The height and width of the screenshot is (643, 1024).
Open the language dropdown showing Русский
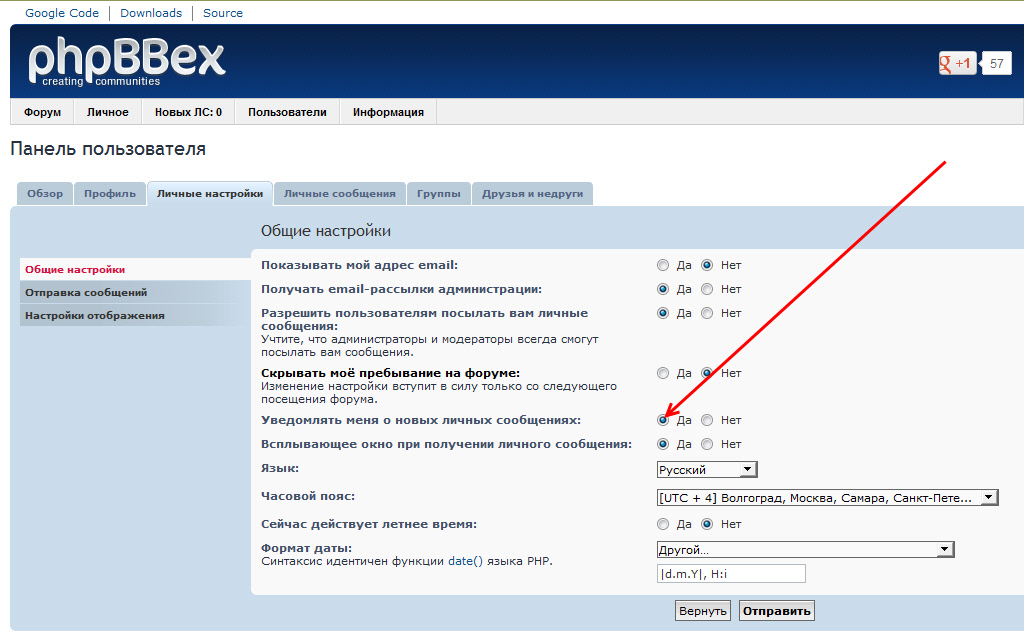[707, 470]
